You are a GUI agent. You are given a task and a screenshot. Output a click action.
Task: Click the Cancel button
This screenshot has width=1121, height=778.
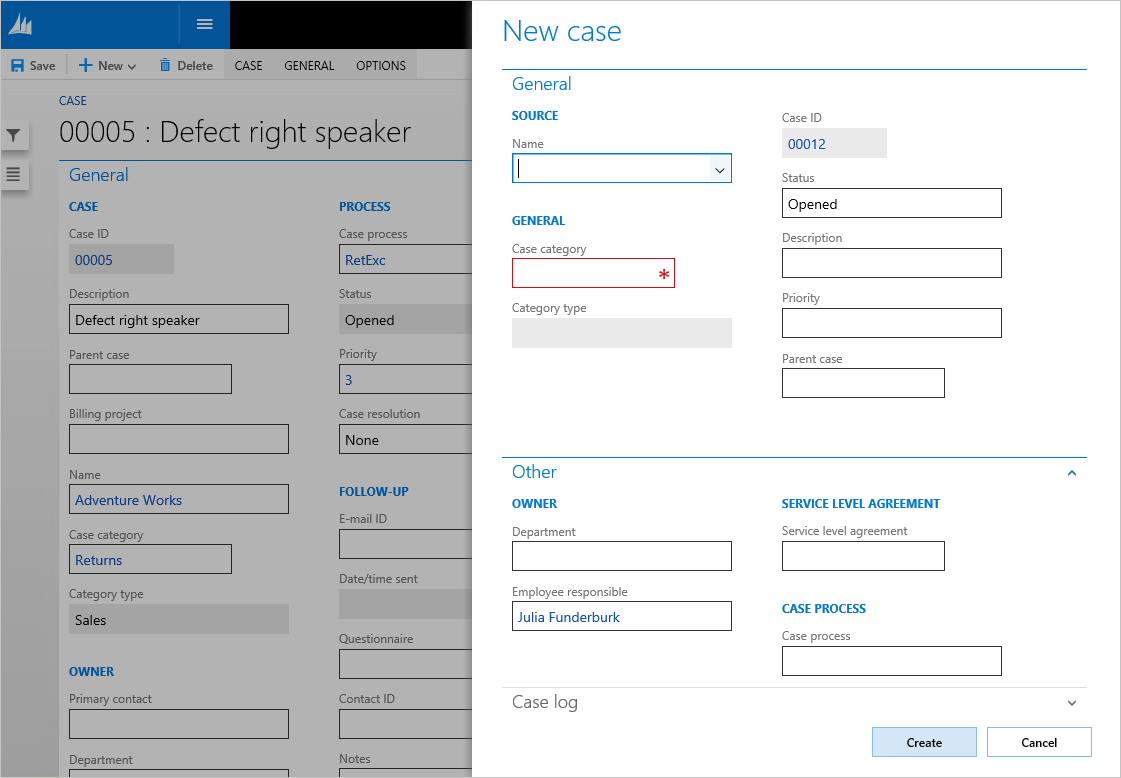pos(1039,742)
